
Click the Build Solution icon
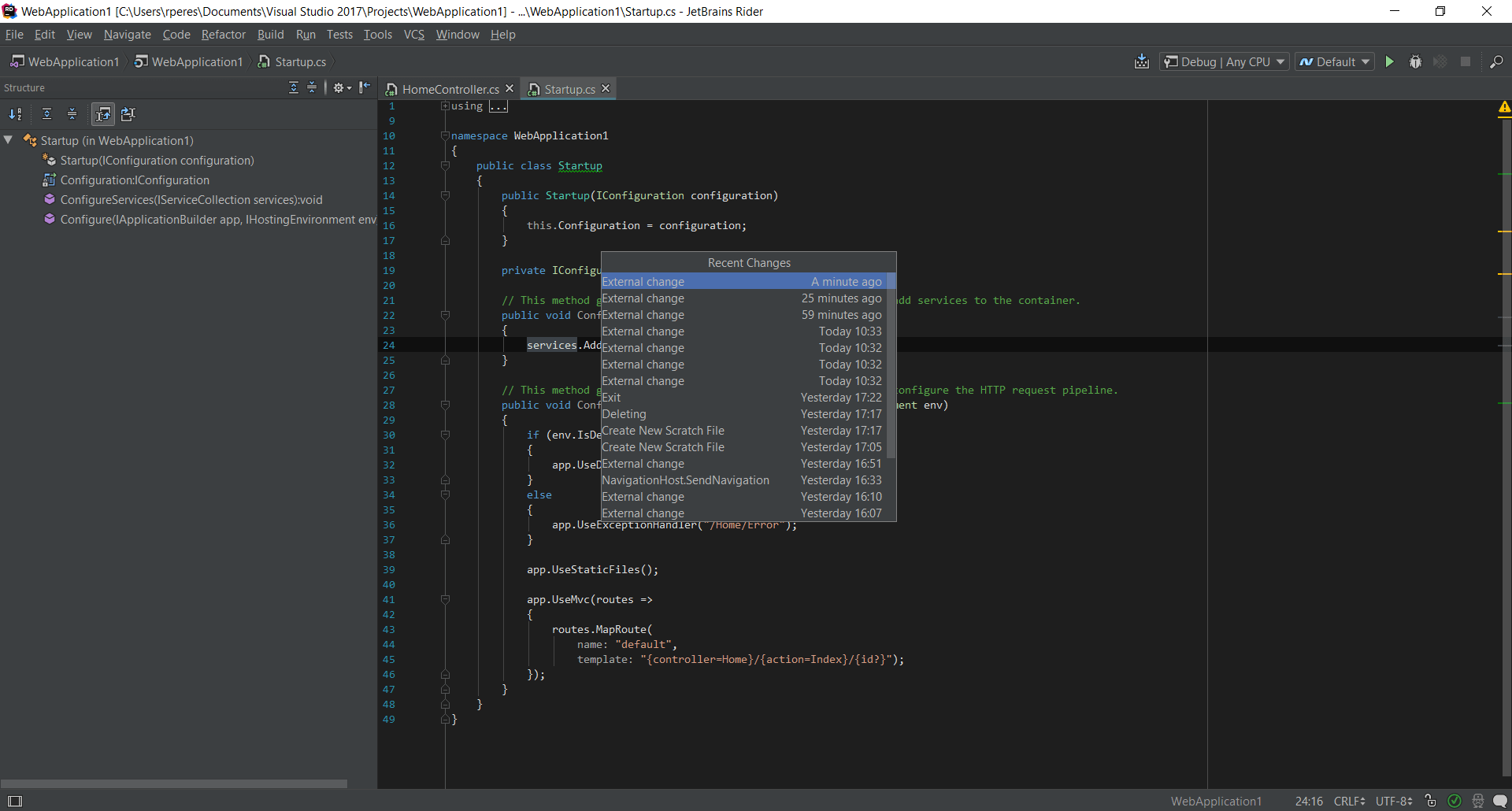pyautogui.click(x=1142, y=61)
